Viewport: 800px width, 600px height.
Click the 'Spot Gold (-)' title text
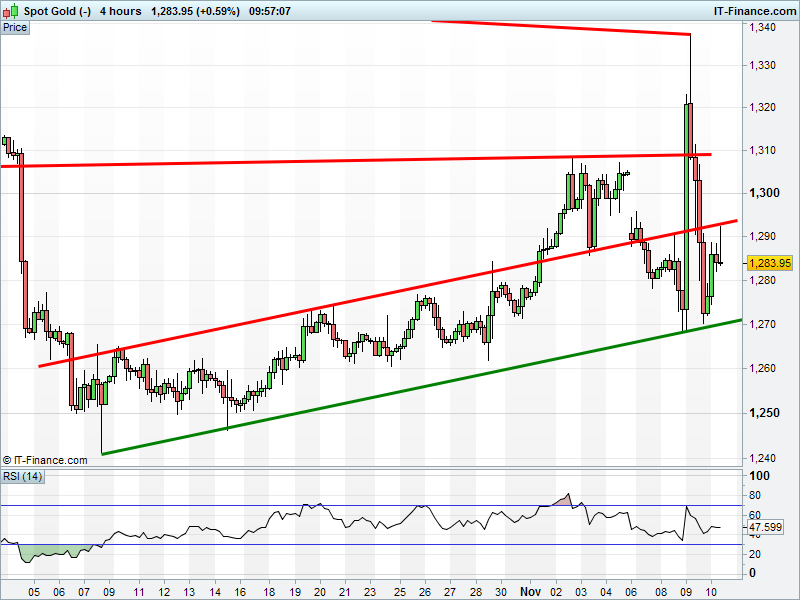pyautogui.click(x=58, y=11)
